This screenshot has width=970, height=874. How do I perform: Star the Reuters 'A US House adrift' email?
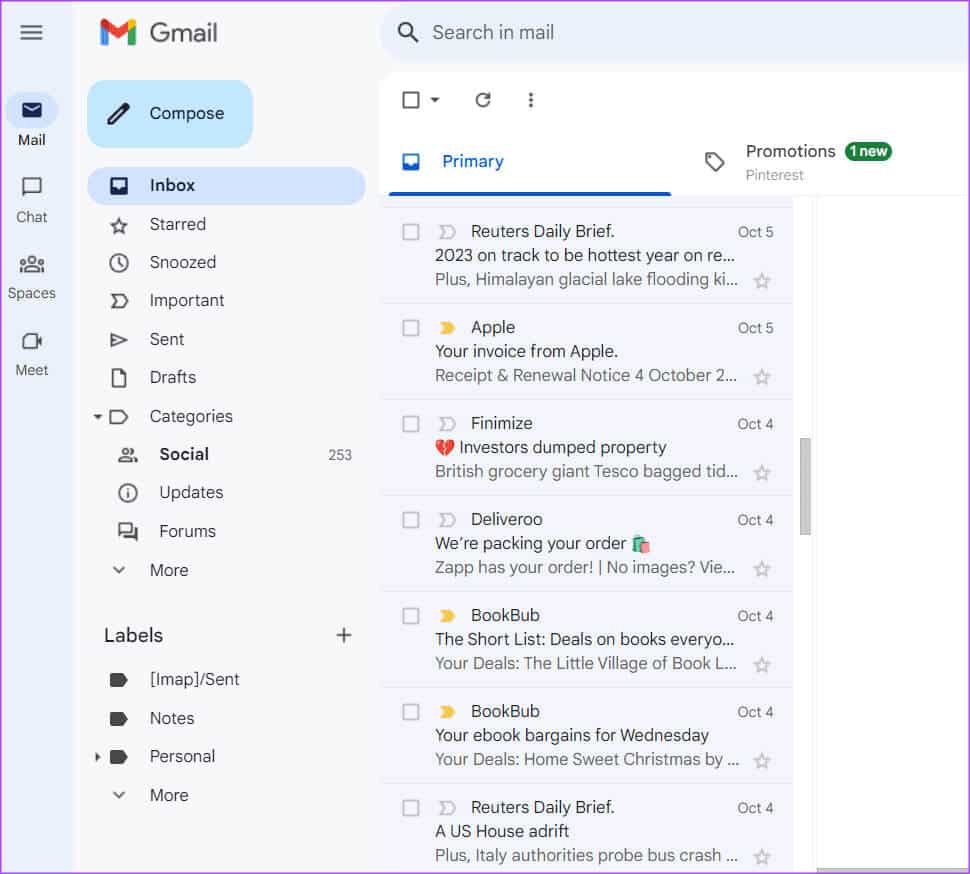click(762, 856)
